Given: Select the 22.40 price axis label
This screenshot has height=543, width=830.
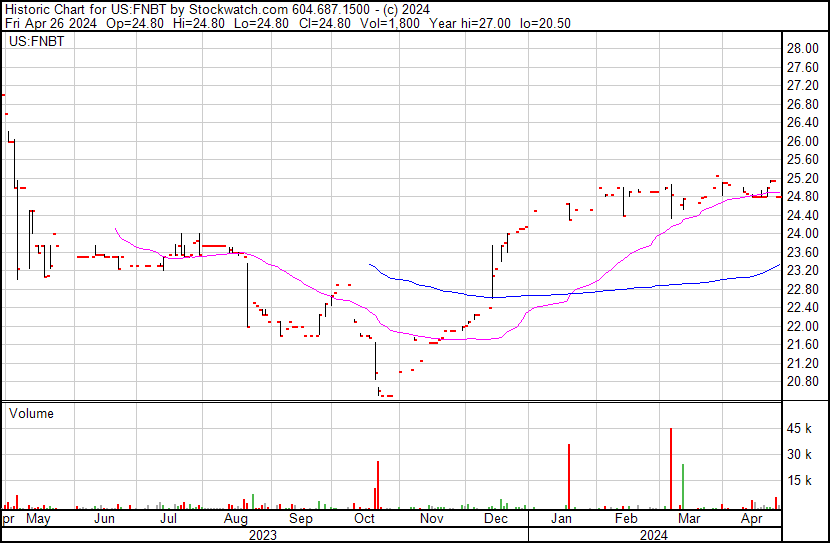Looking at the screenshot, I should point(802,308).
